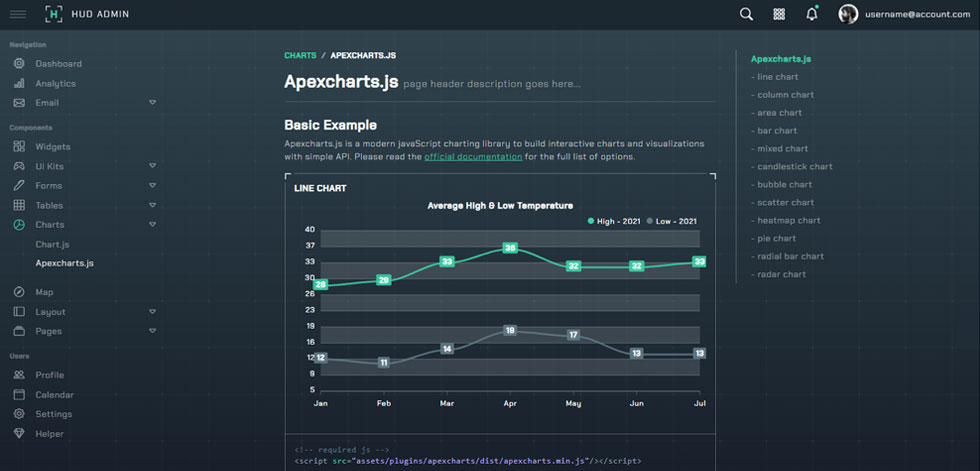Click the CHARTS breadcrumb link
Screen dimensions: 980x471
[x=300, y=56]
